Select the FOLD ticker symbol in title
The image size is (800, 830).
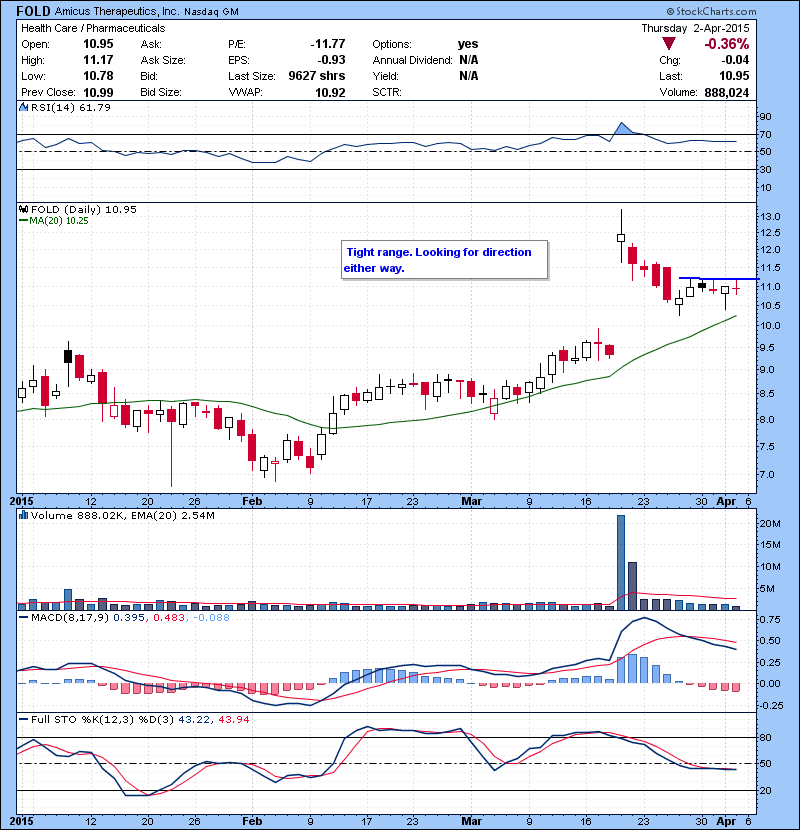pos(33,11)
